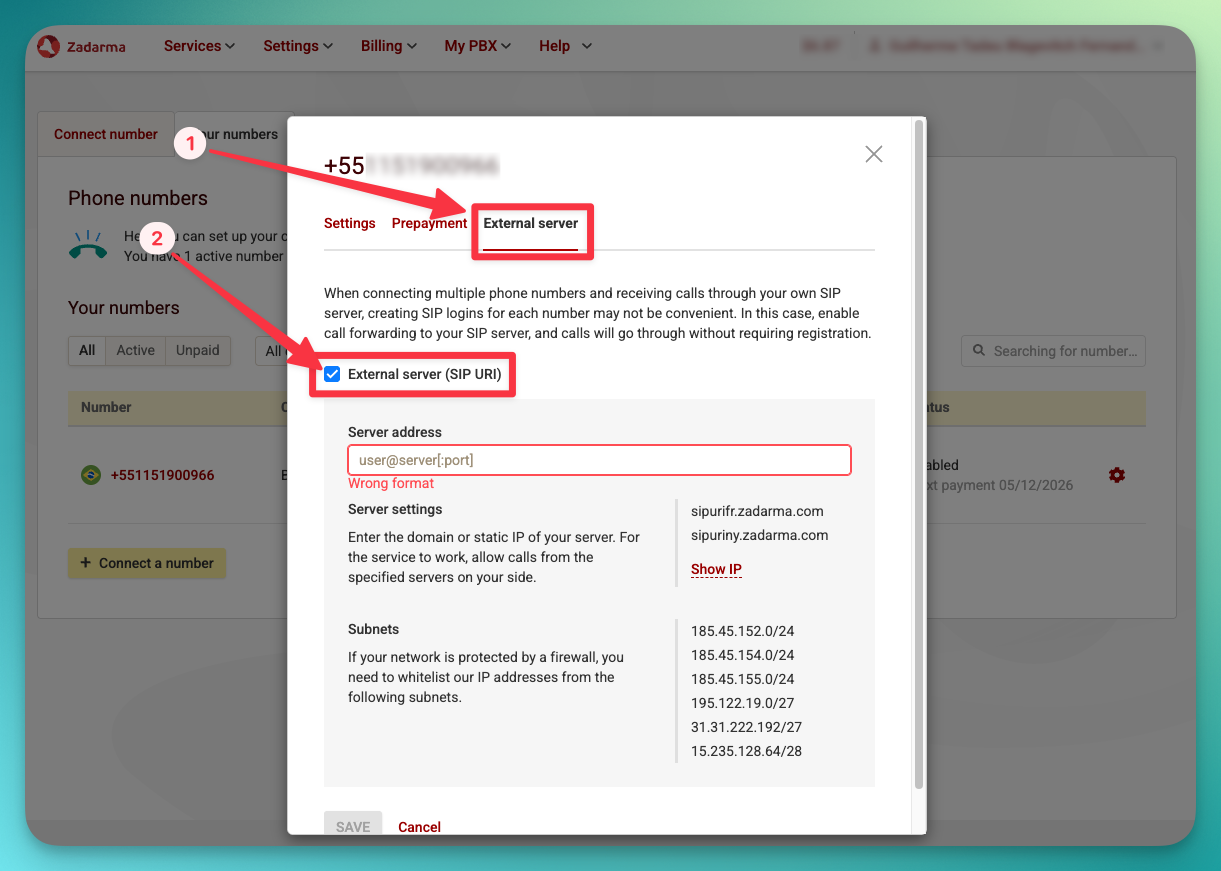Click arrow marker labeled 1
This screenshot has height=871, width=1221.
[x=190, y=143]
